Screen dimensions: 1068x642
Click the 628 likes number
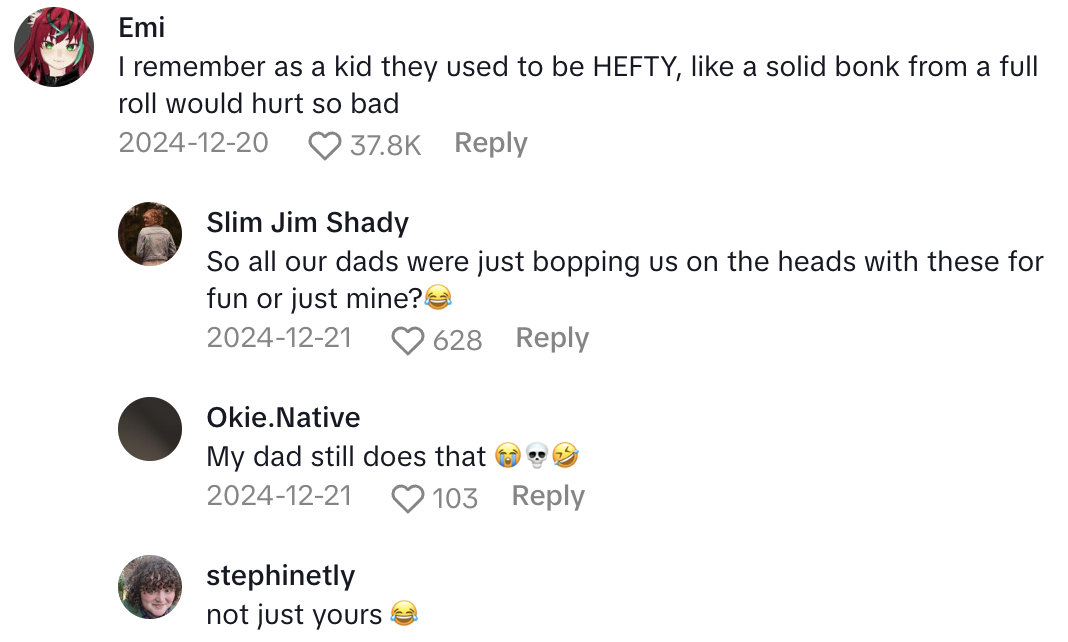(458, 341)
